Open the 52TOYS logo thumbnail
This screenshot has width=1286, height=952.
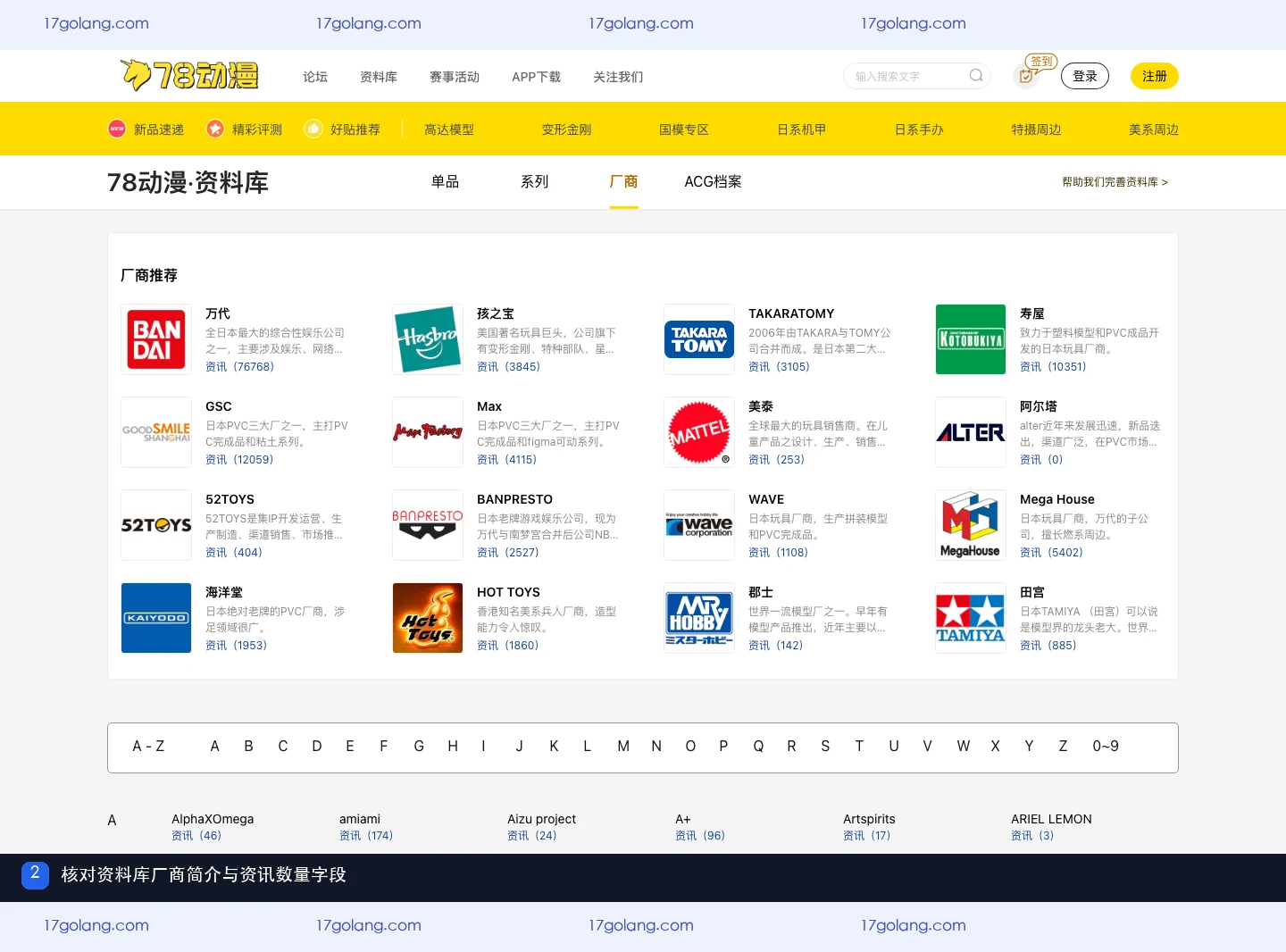coord(156,525)
